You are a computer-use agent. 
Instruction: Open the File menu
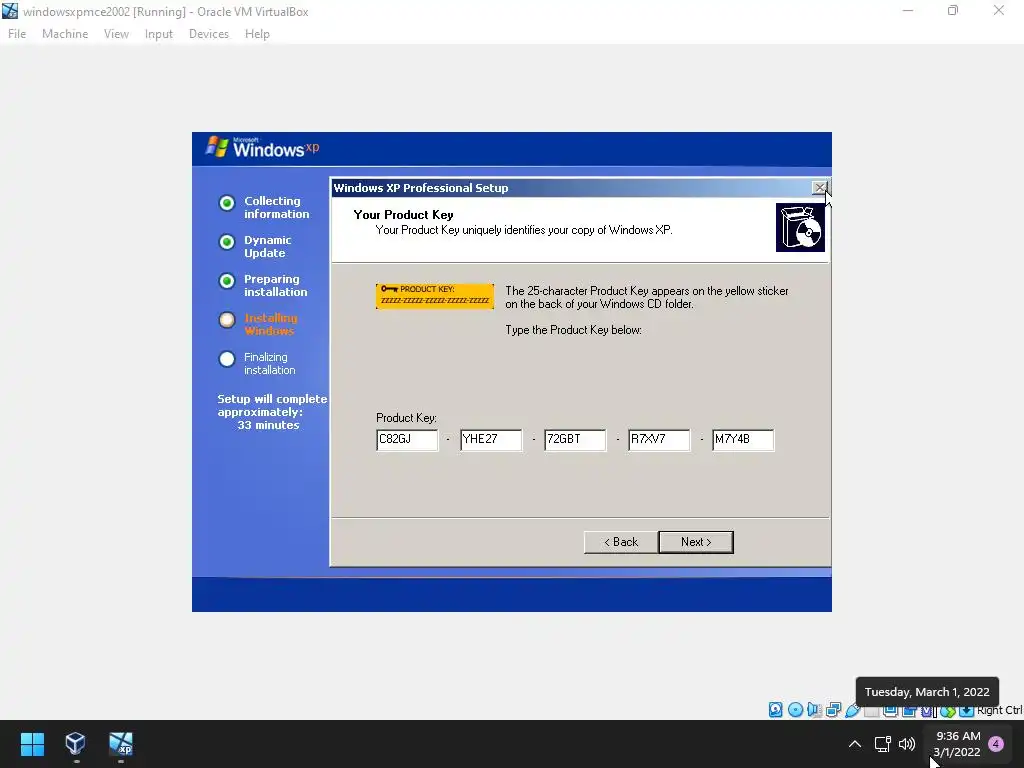pos(17,34)
